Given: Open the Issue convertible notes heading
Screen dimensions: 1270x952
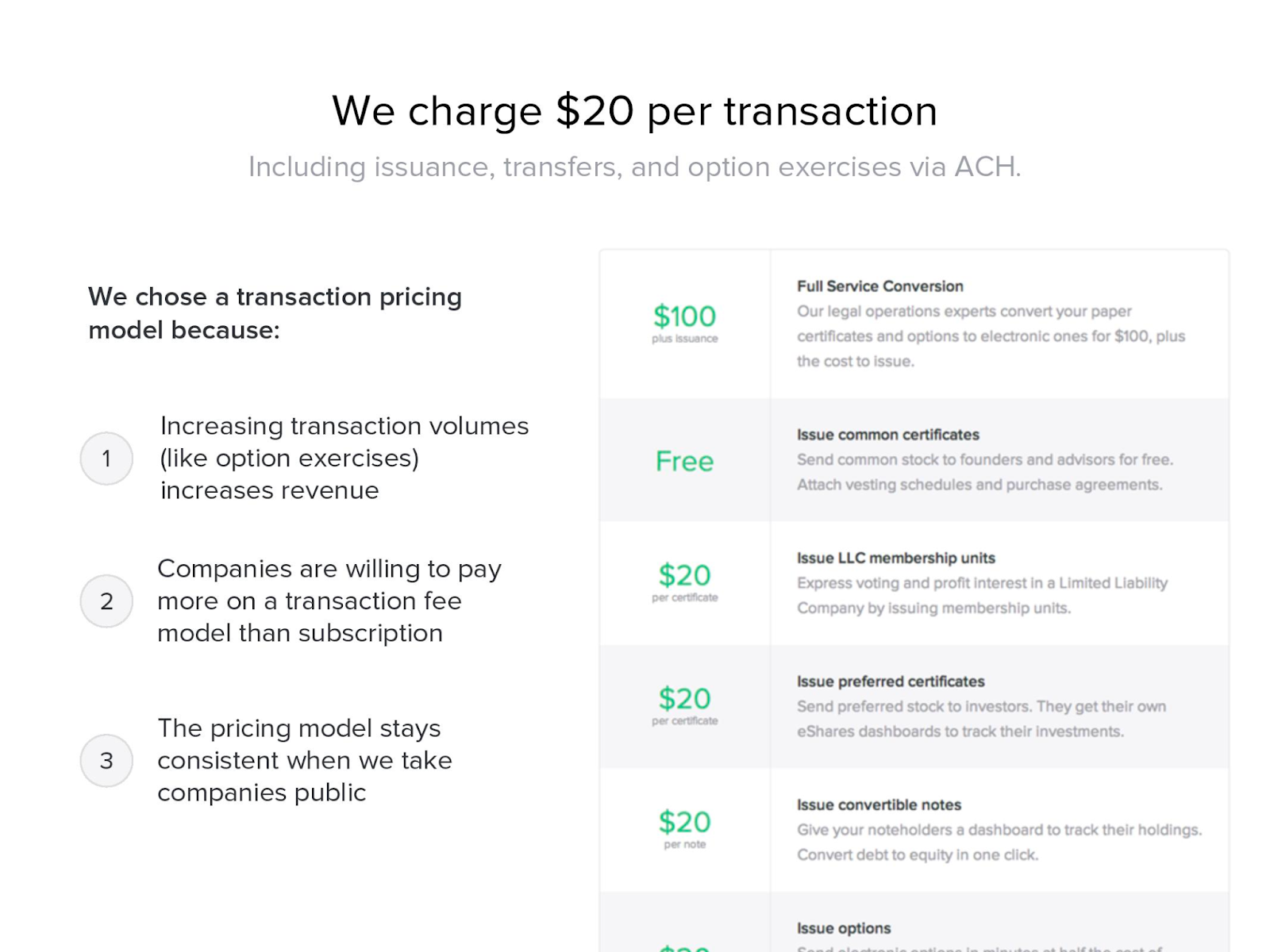Looking at the screenshot, I should [879, 805].
